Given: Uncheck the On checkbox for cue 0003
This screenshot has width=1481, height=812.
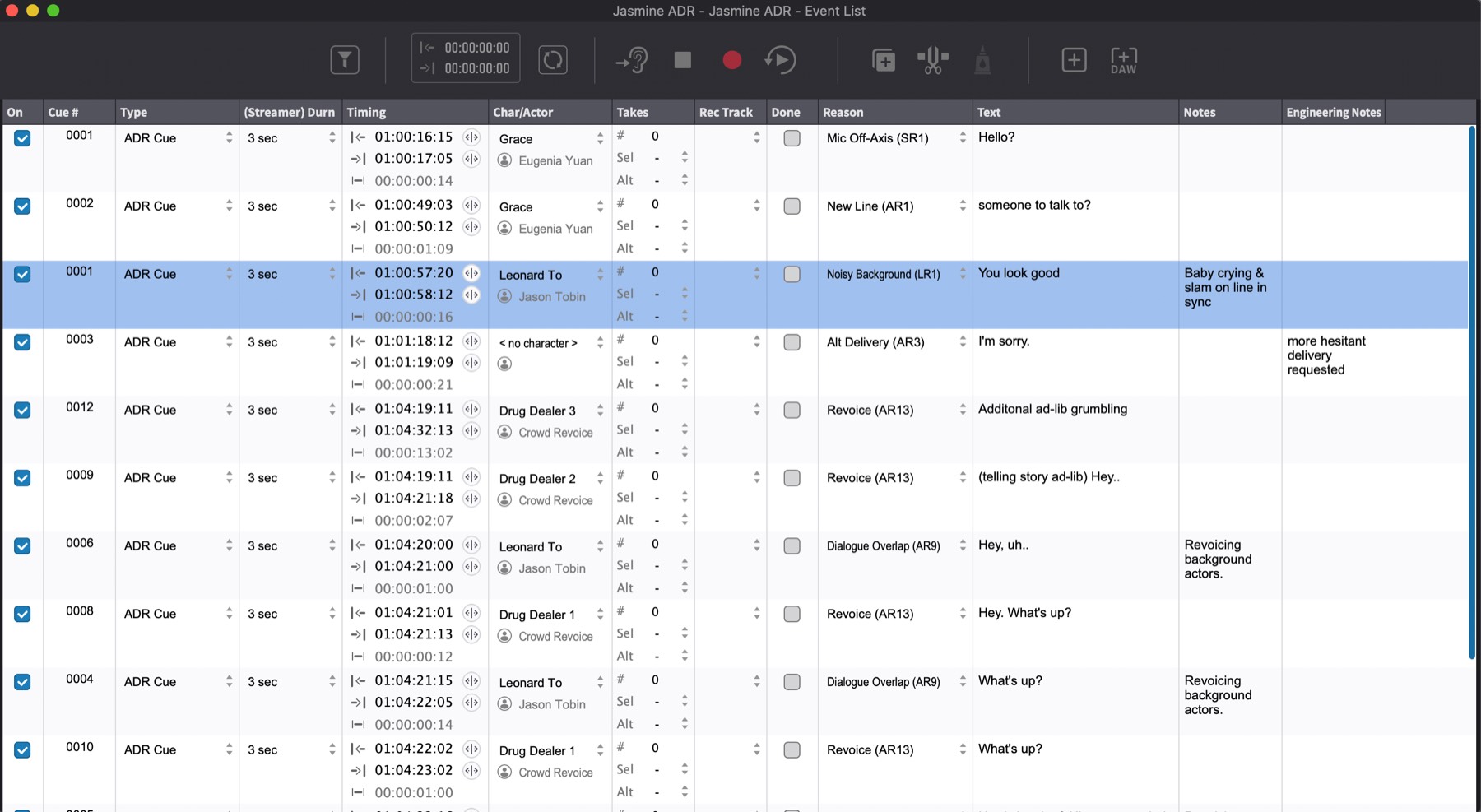Looking at the screenshot, I should (22, 342).
